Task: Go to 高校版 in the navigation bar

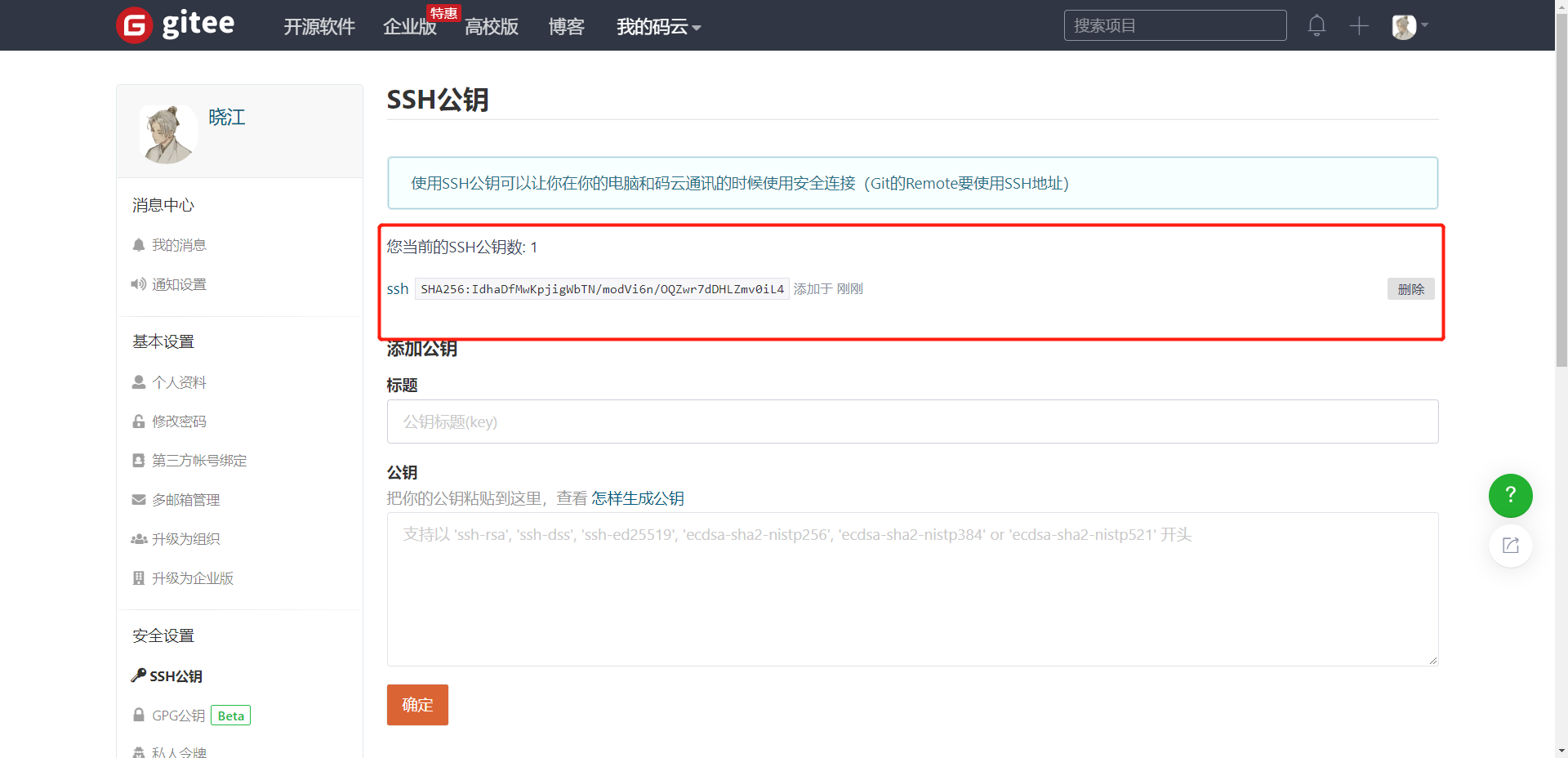Action: point(491,27)
